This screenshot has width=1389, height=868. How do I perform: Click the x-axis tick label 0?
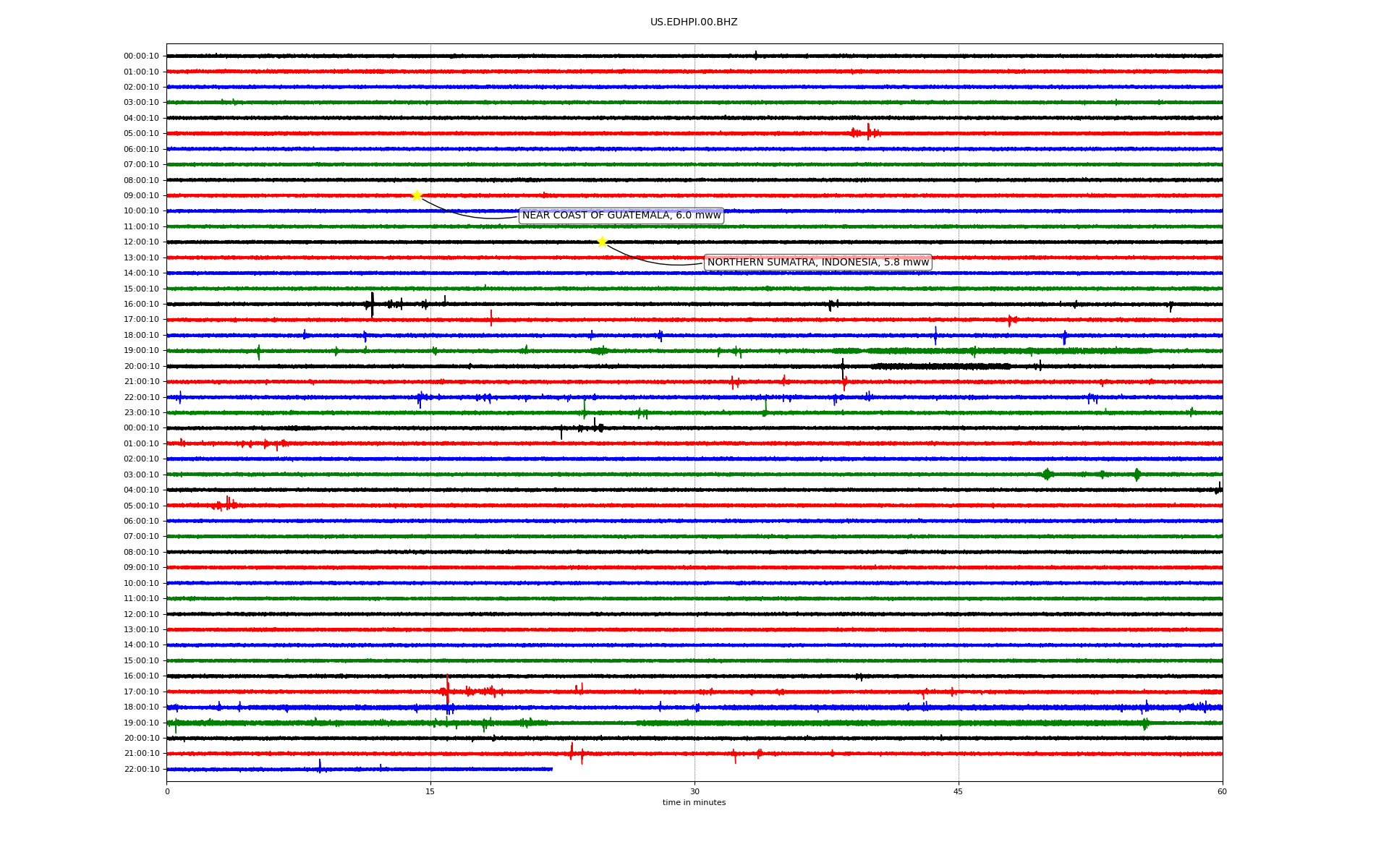coord(167,791)
